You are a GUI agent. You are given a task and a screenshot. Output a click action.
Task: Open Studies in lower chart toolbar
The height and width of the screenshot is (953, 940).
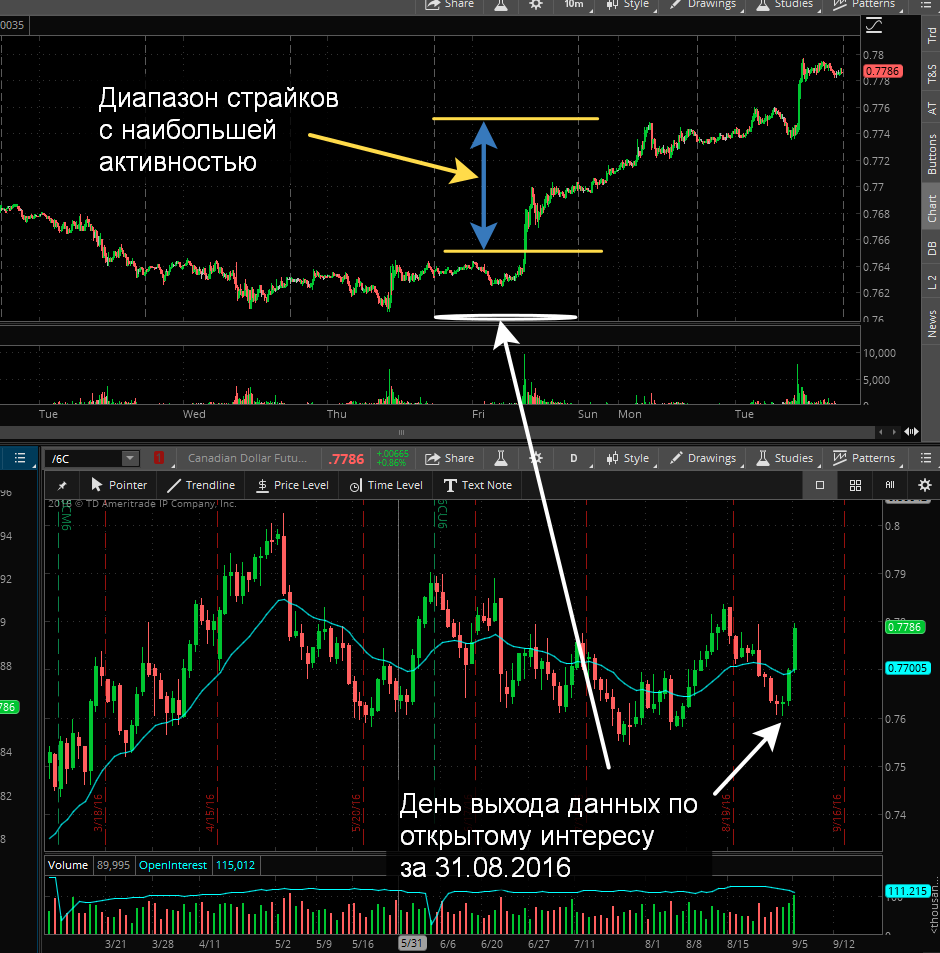click(x=785, y=458)
